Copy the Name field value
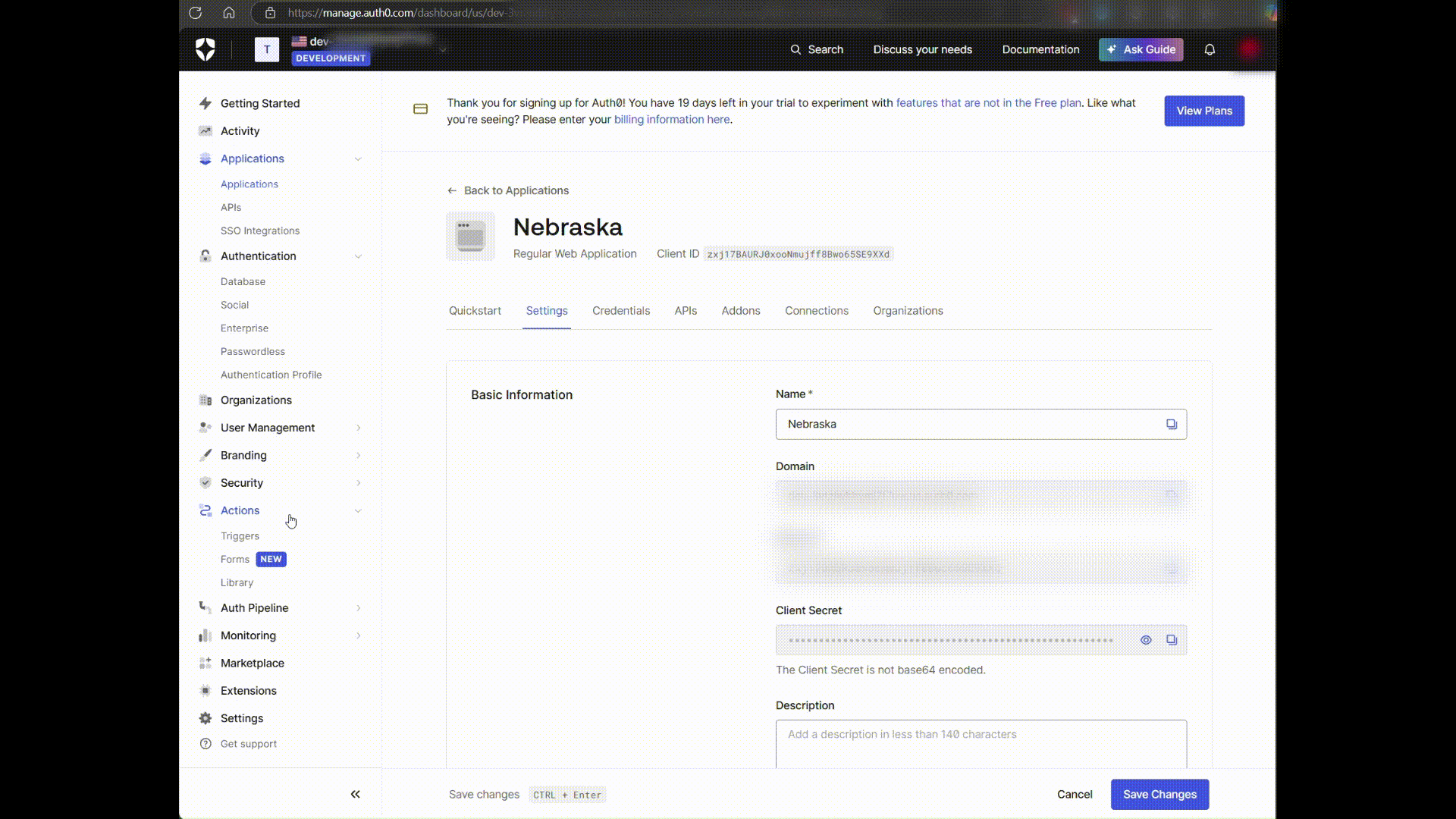This screenshot has width=1456, height=819. point(1172,424)
